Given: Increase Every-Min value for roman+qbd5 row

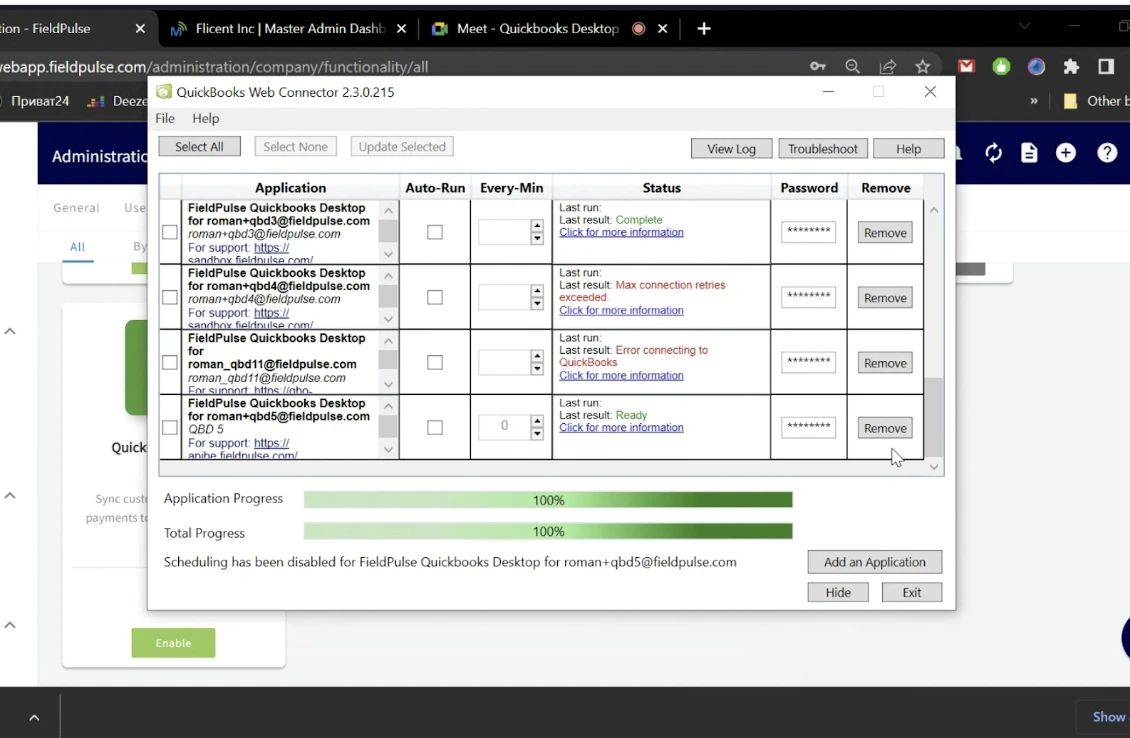Looking at the screenshot, I should pos(537,421).
